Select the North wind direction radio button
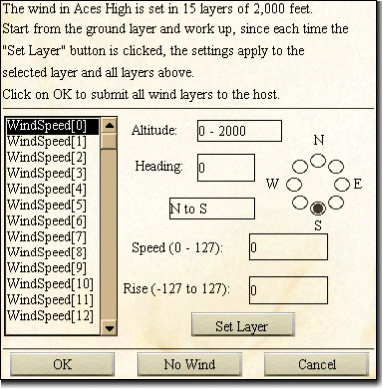The image size is (383, 389). click(x=318, y=161)
